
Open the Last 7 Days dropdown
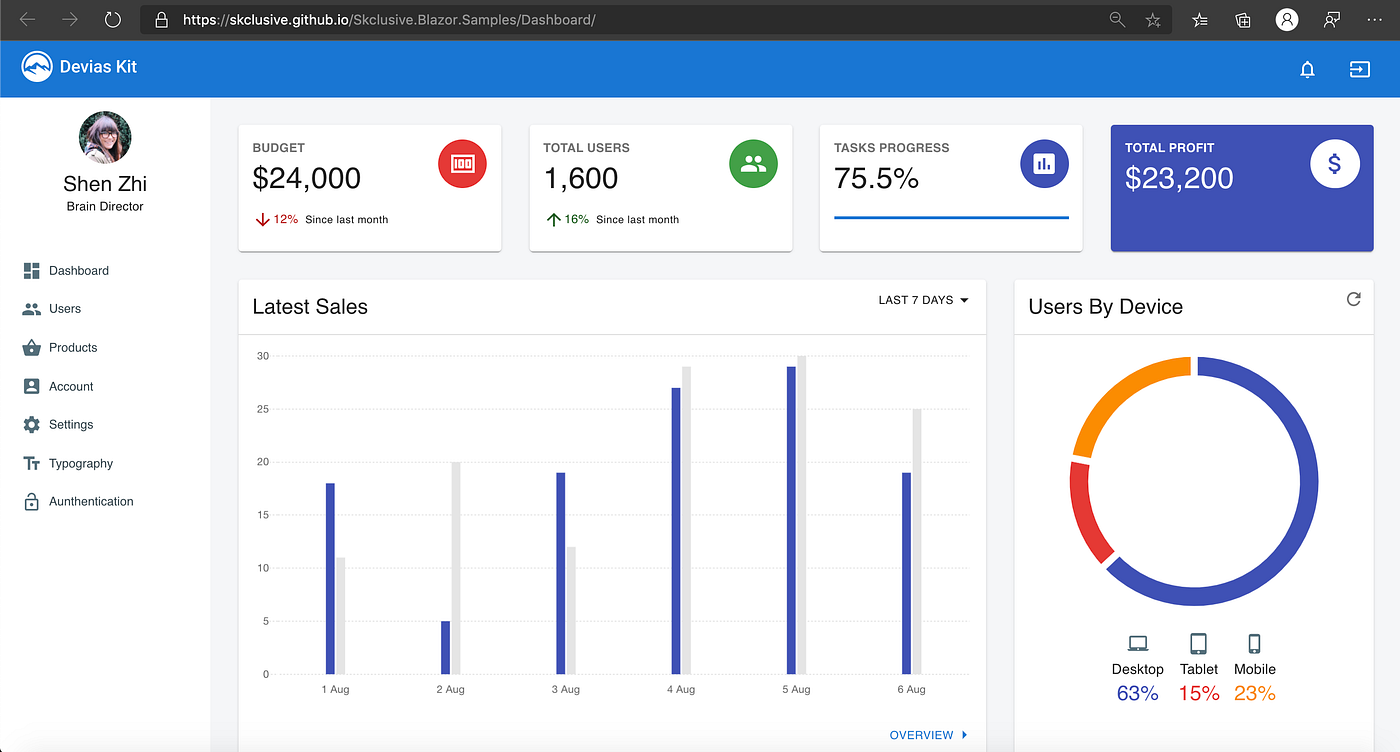(x=922, y=299)
